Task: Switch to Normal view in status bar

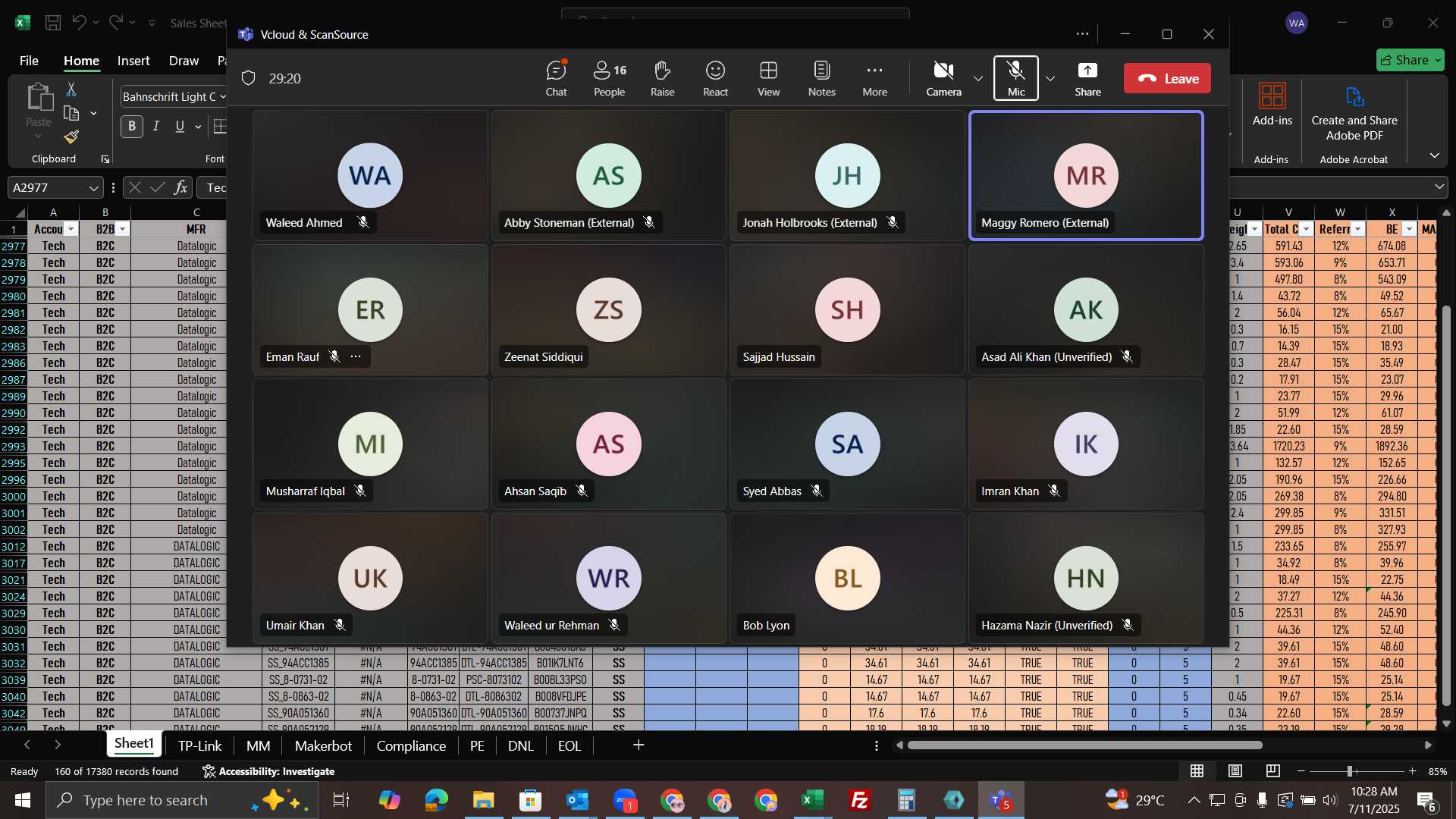Action: (1197, 771)
